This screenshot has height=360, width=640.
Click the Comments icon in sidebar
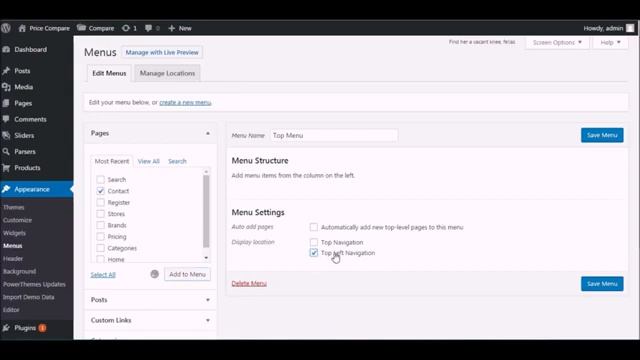pos(6,119)
